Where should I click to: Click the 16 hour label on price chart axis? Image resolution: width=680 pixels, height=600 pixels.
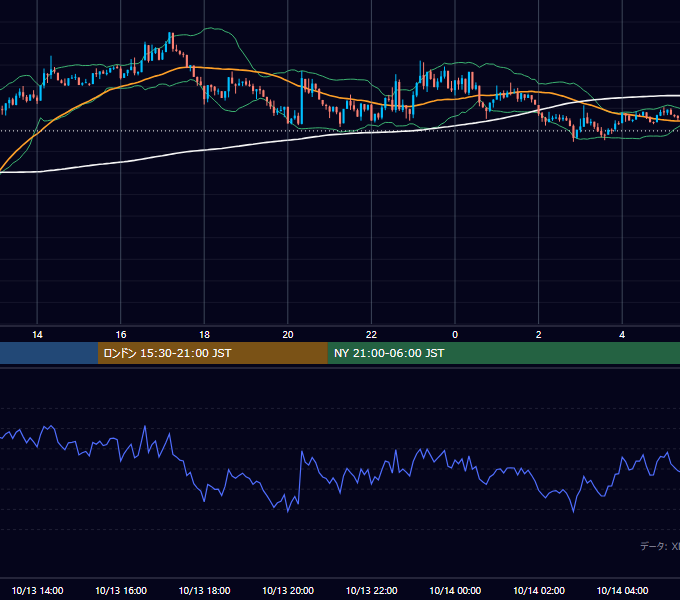(121, 335)
